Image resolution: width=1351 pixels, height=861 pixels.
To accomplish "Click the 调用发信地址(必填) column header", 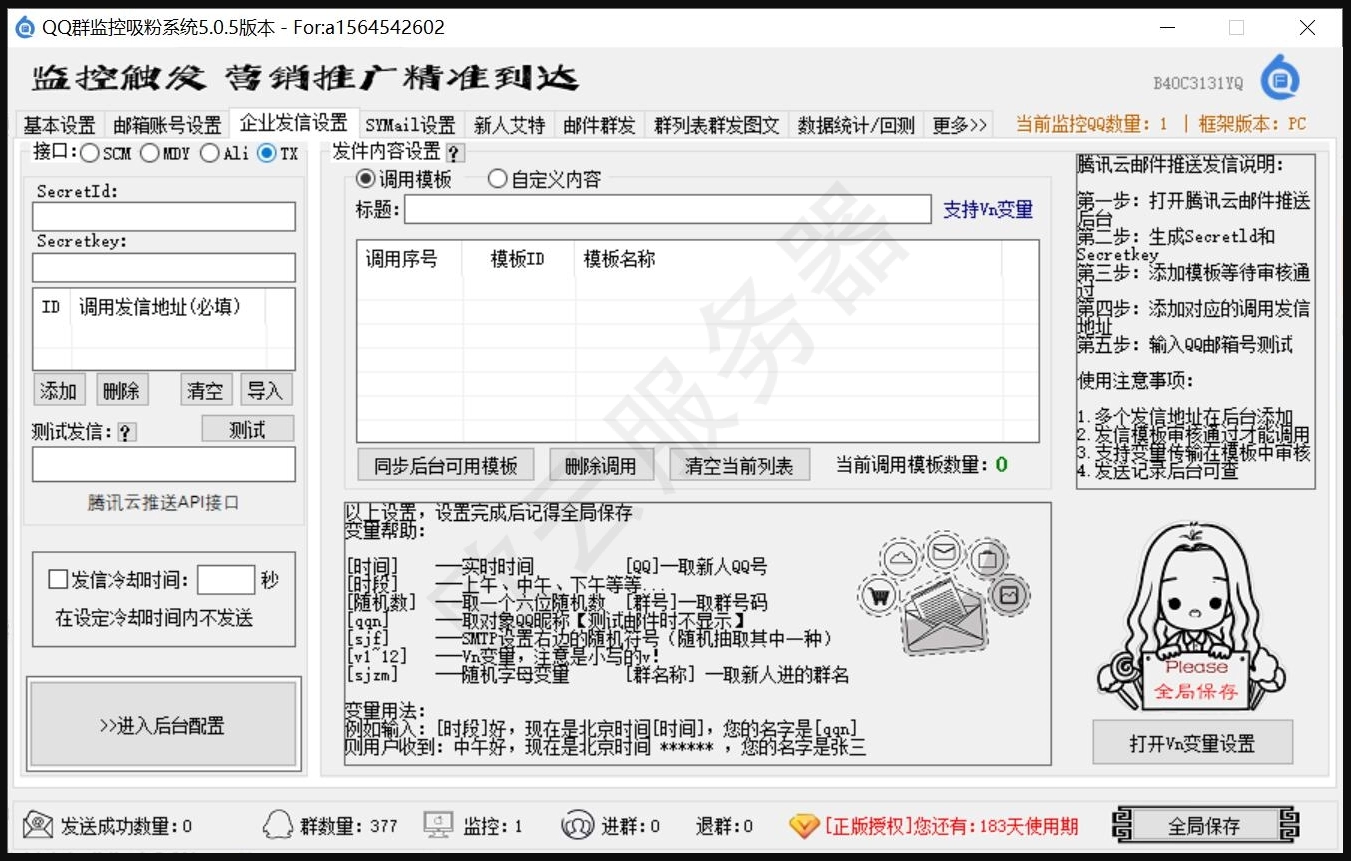I will [x=168, y=307].
